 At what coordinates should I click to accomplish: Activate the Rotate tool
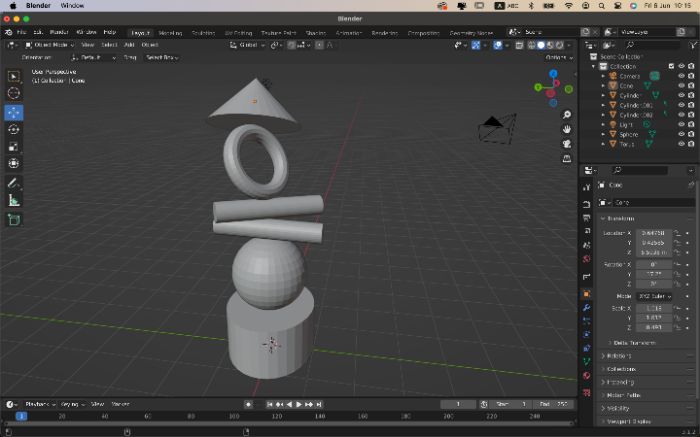14,129
